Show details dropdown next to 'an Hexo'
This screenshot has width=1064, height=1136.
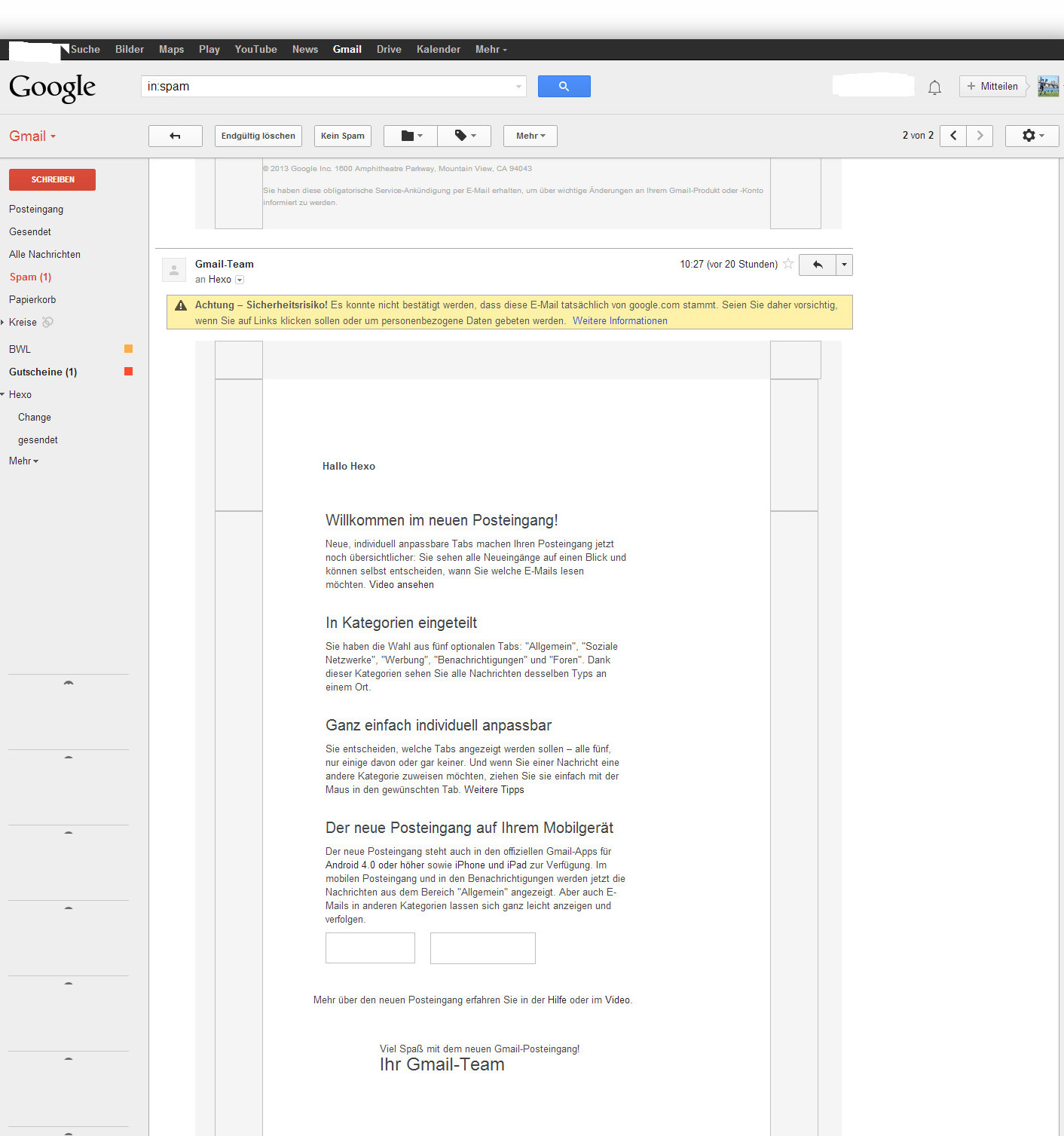click(x=240, y=280)
